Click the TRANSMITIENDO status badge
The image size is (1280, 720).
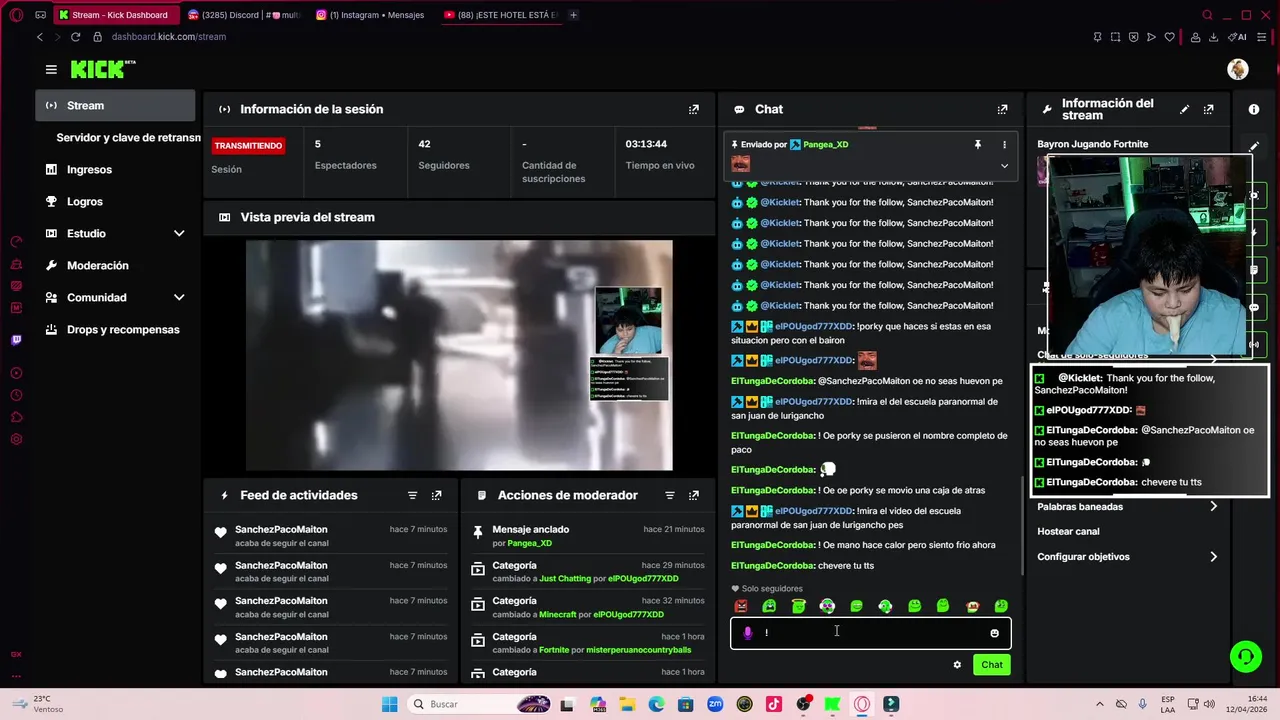point(248,146)
